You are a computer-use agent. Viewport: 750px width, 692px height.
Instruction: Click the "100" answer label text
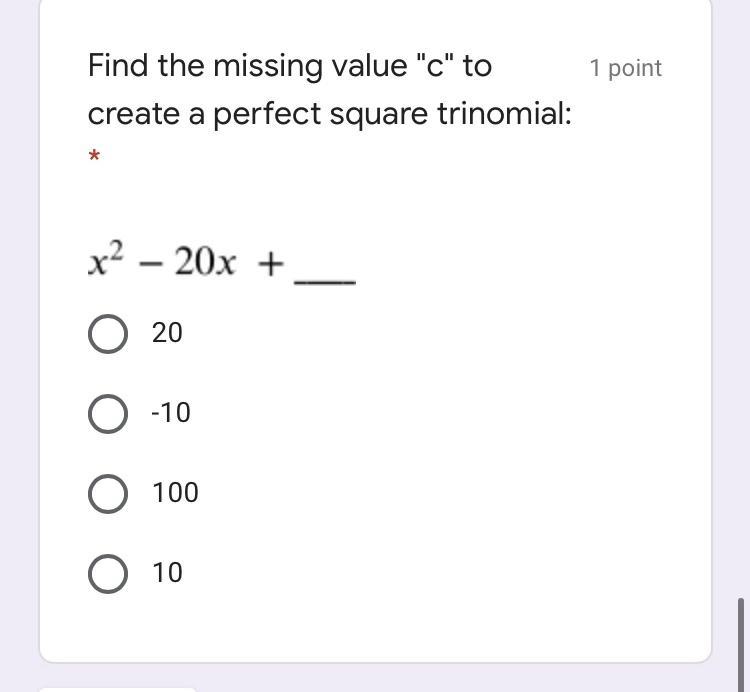(x=175, y=493)
